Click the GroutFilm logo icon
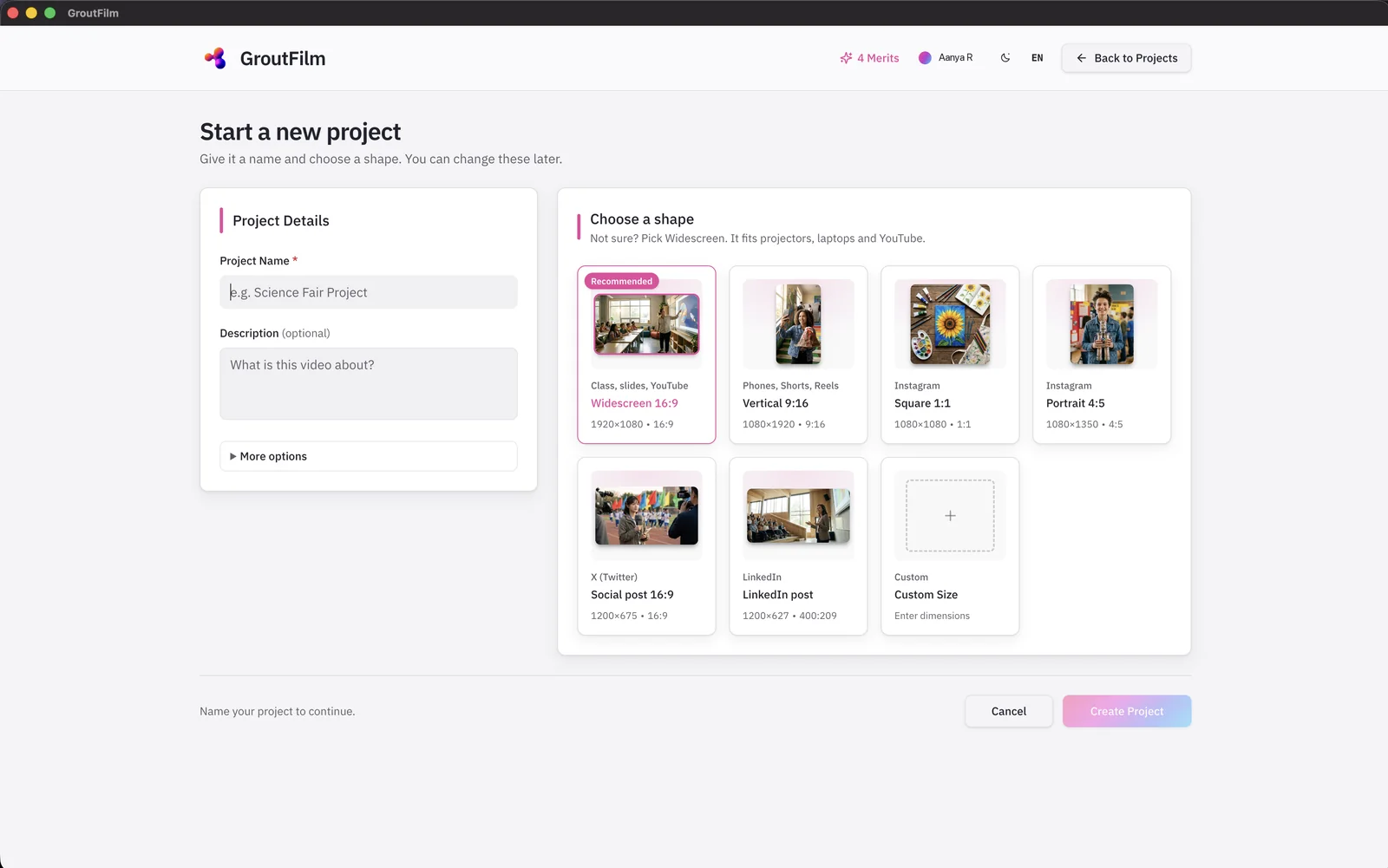This screenshot has height=868, width=1388. pos(215,58)
